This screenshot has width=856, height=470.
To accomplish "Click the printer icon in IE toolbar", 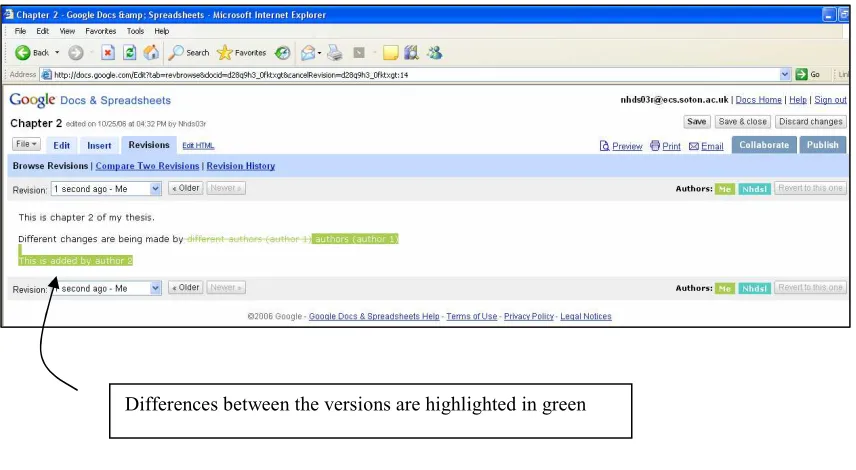I will click(335, 52).
